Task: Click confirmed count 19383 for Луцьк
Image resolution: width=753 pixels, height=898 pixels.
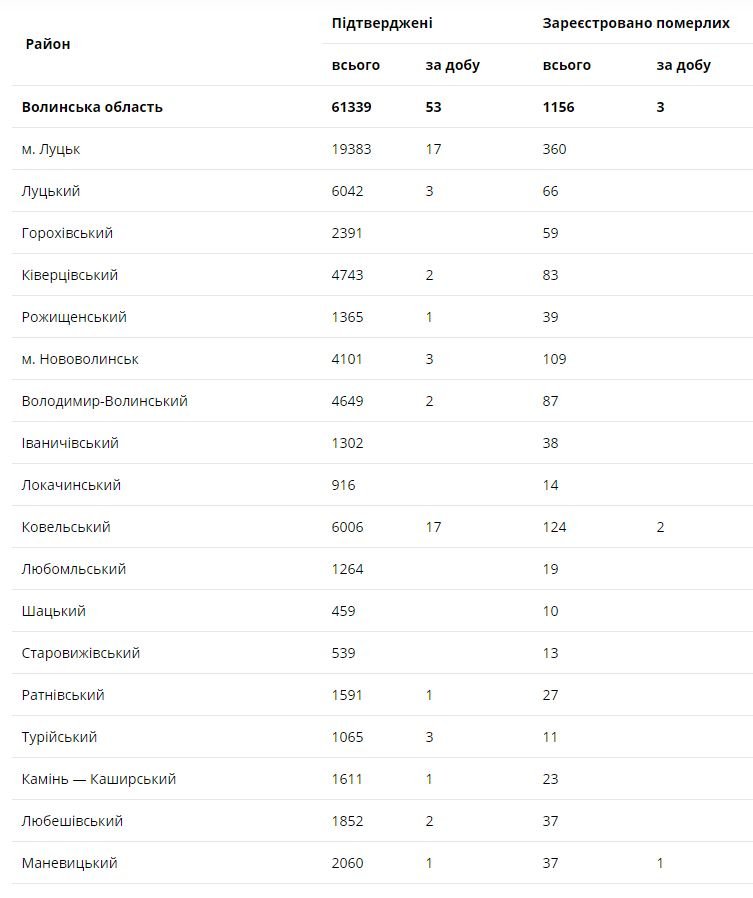Action: click(352, 149)
